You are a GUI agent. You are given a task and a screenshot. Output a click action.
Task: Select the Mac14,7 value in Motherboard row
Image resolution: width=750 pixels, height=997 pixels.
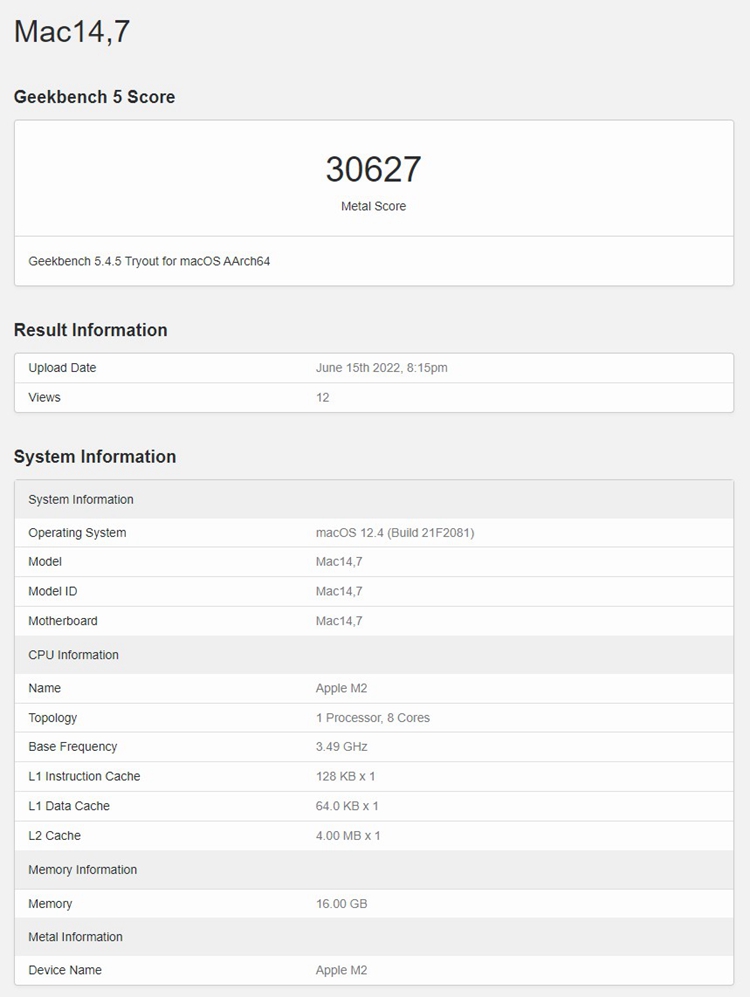339,621
